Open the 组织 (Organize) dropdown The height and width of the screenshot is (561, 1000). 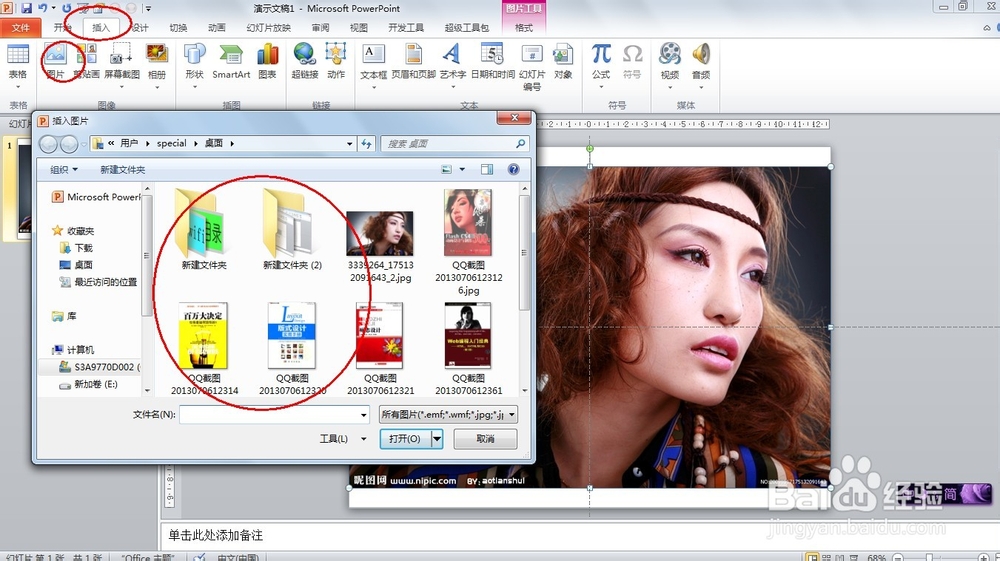64,170
